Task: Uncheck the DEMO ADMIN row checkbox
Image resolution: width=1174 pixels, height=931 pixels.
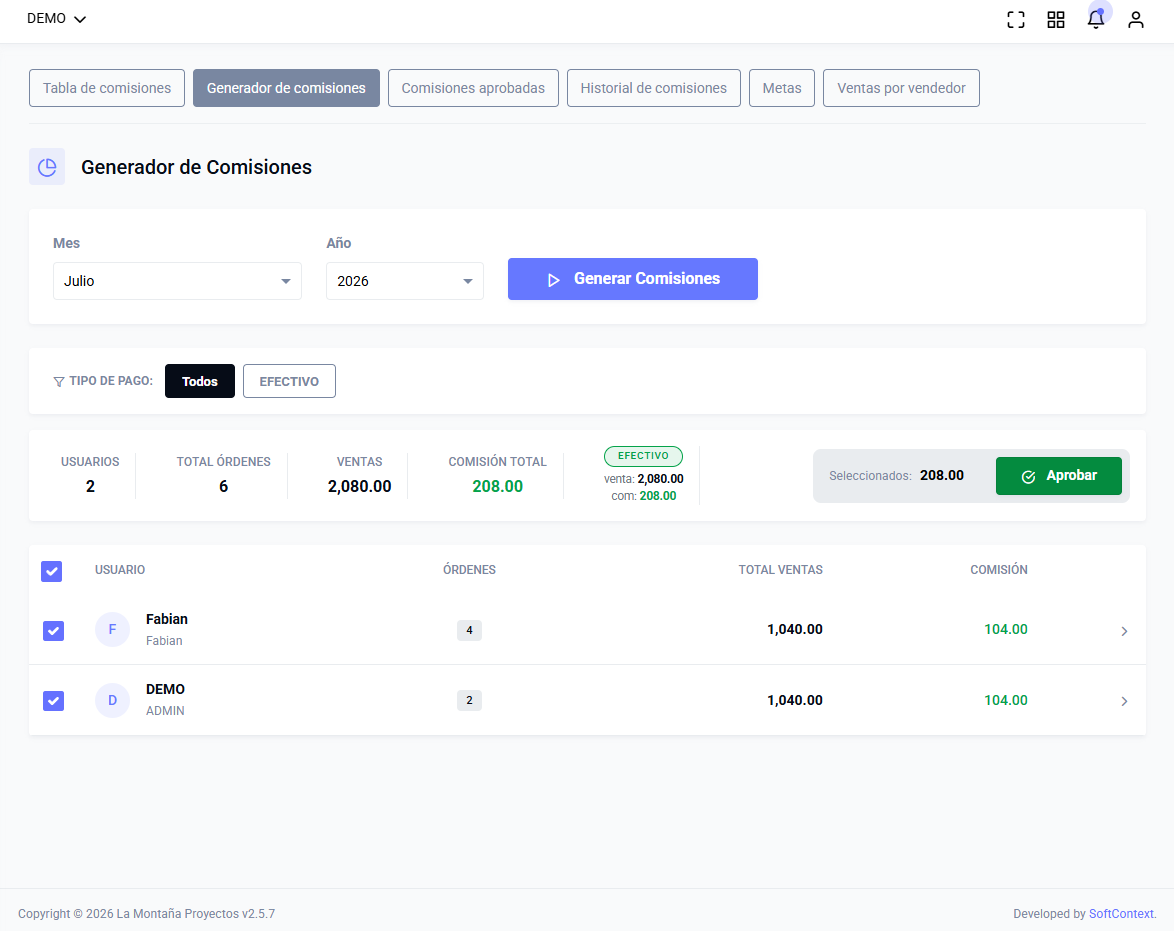Action: tap(53, 701)
